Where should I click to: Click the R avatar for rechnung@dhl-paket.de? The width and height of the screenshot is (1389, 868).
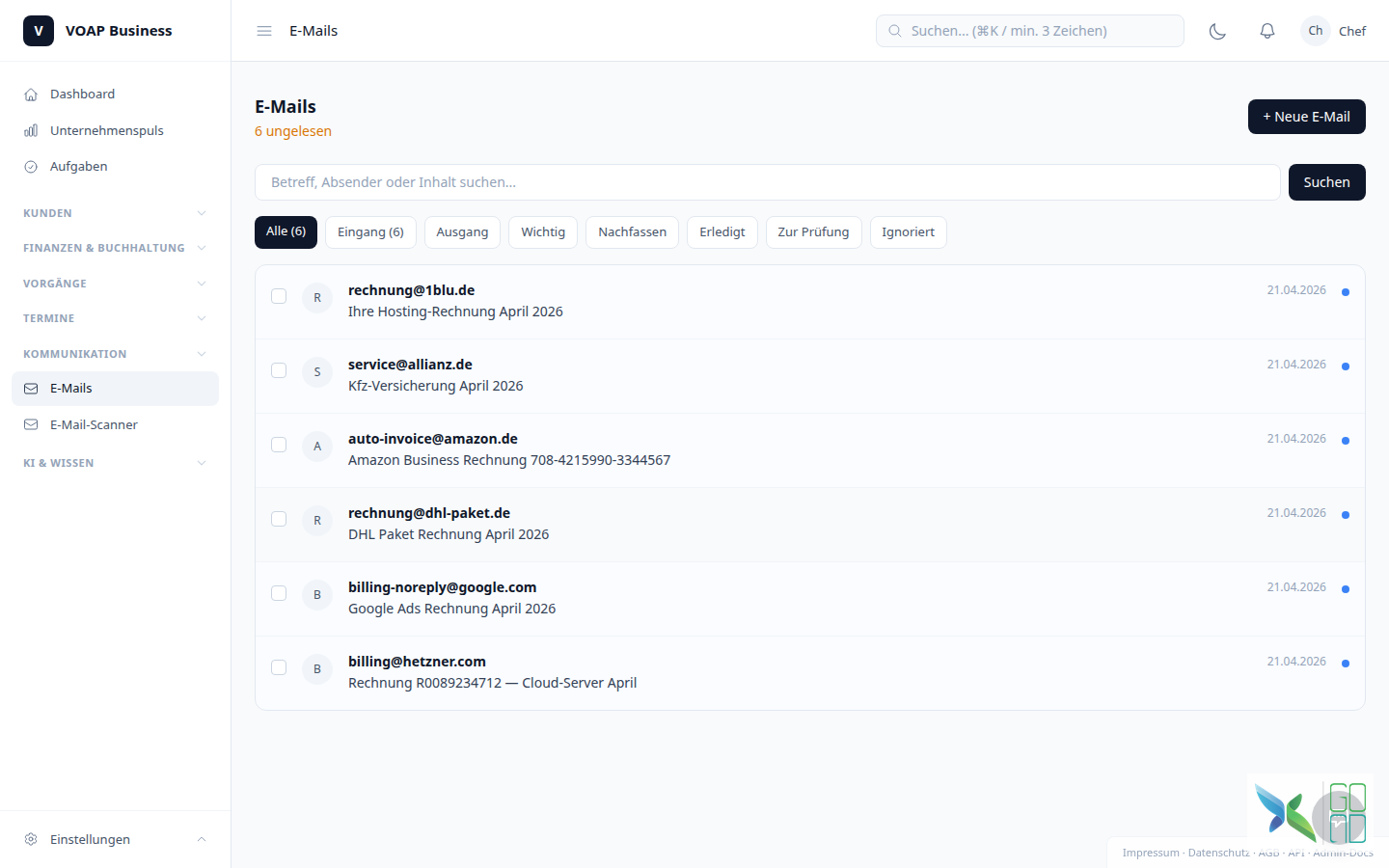pos(317,521)
